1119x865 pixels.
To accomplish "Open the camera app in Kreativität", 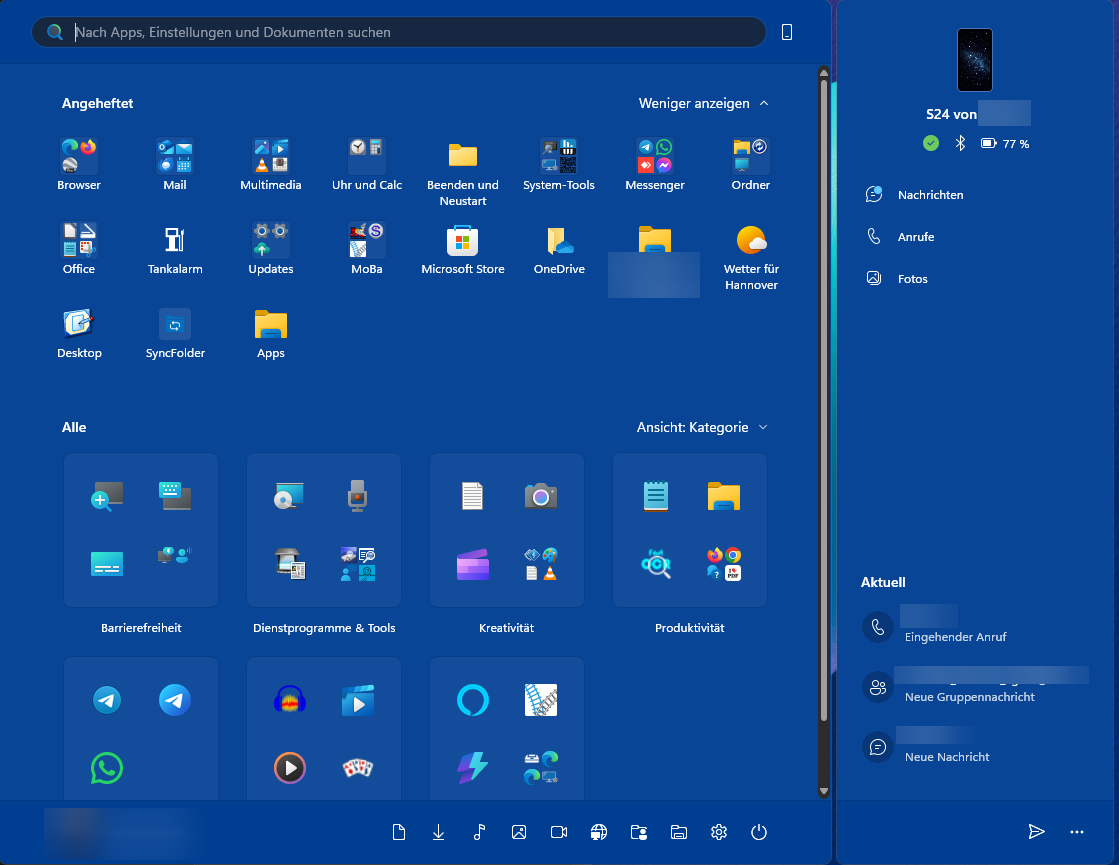I will 540,496.
